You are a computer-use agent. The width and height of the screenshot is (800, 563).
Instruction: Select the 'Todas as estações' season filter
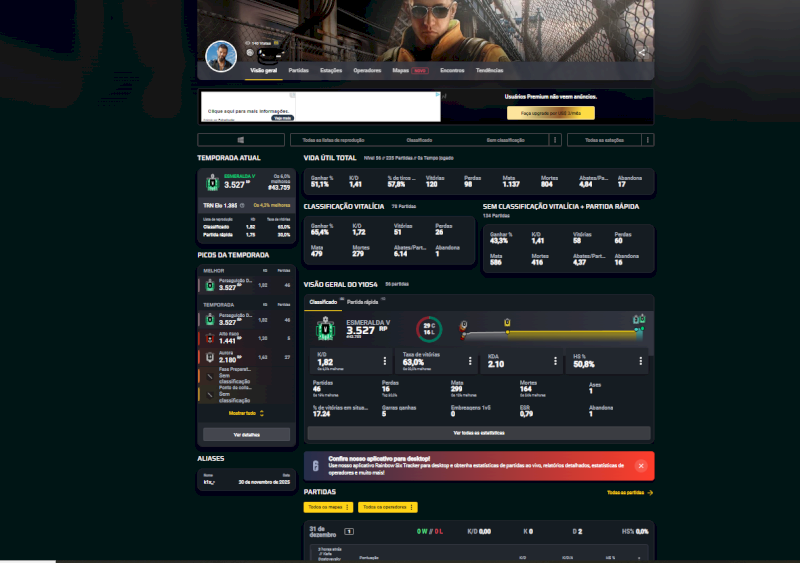(604, 140)
